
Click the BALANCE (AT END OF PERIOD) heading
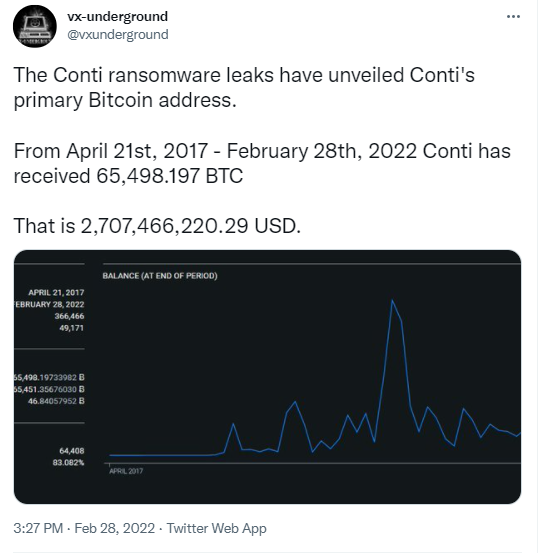click(x=160, y=276)
